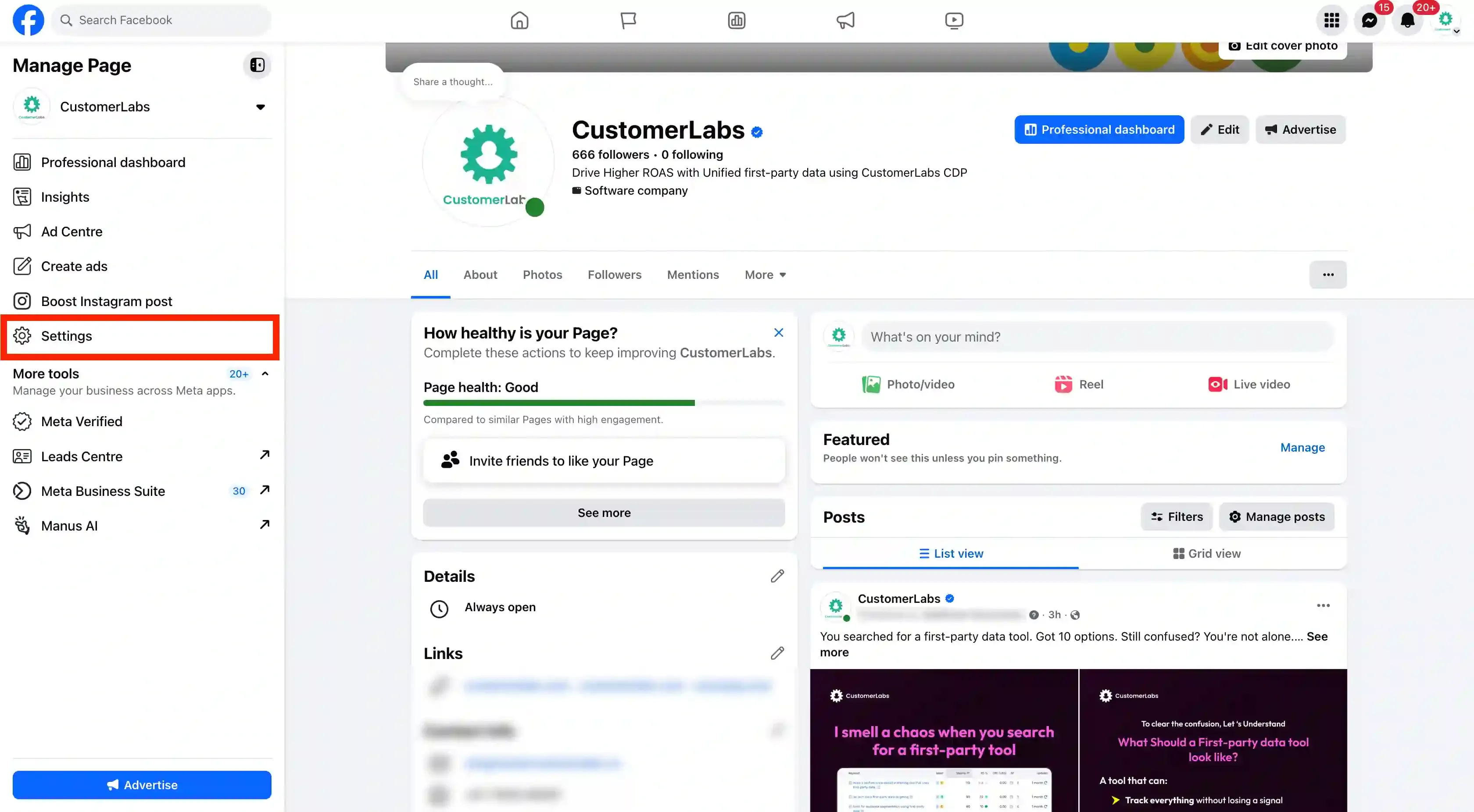The width and height of the screenshot is (1474, 812).
Task: Click Edit cover photo button
Action: (1282, 48)
